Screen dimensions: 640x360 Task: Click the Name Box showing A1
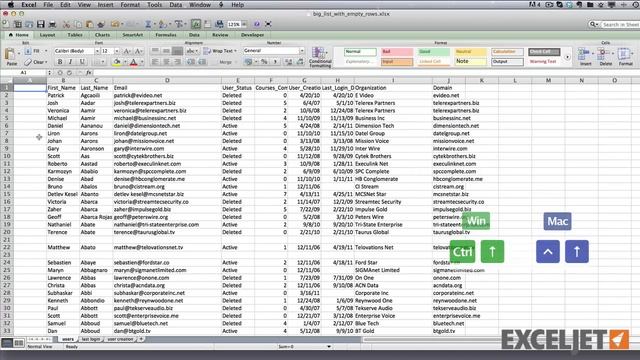(x=24, y=72)
